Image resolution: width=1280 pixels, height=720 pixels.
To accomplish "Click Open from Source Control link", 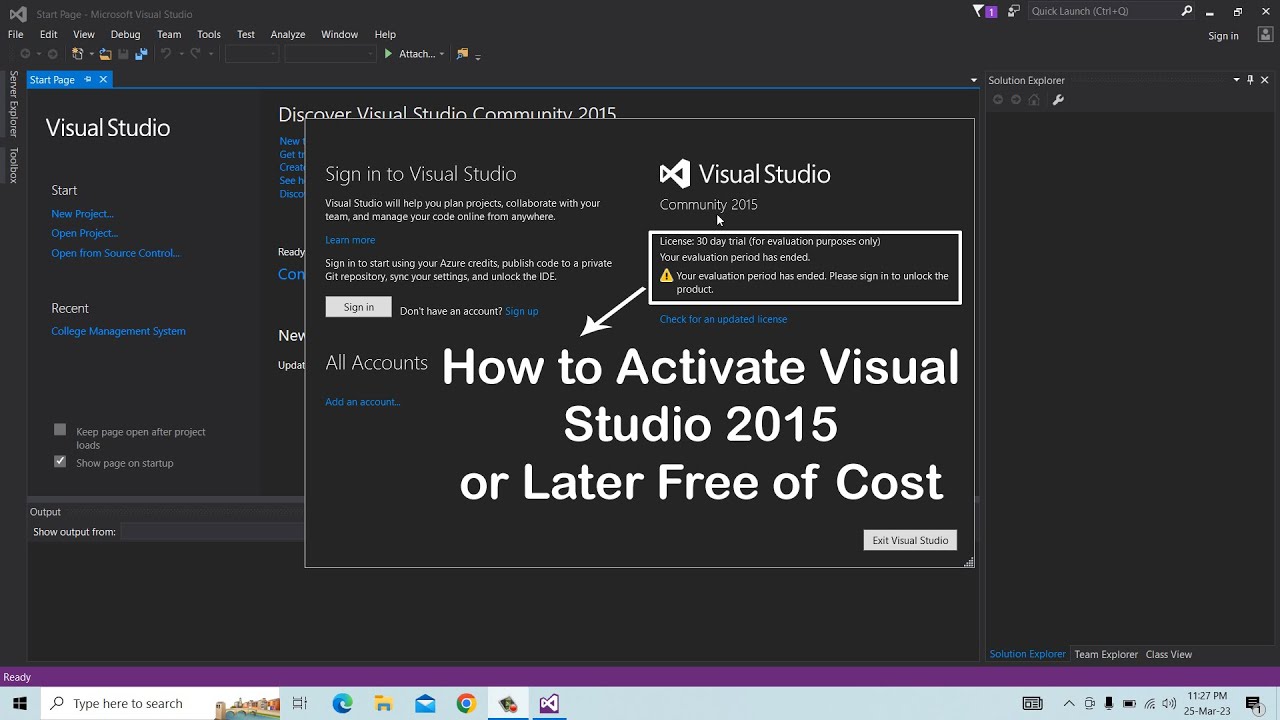I will (x=116, y=253).
